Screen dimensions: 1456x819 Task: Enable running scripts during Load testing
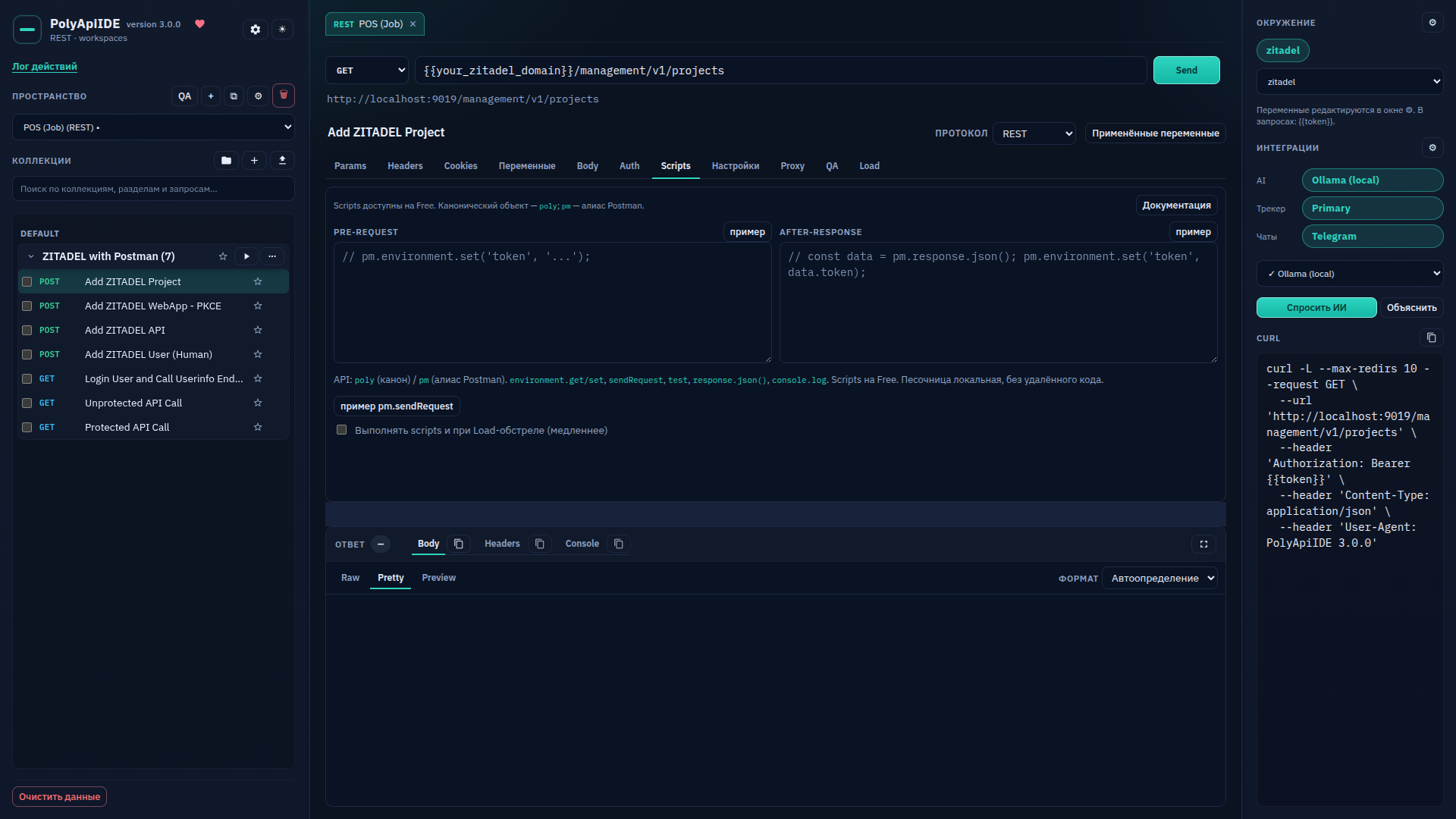pos(342,430)
